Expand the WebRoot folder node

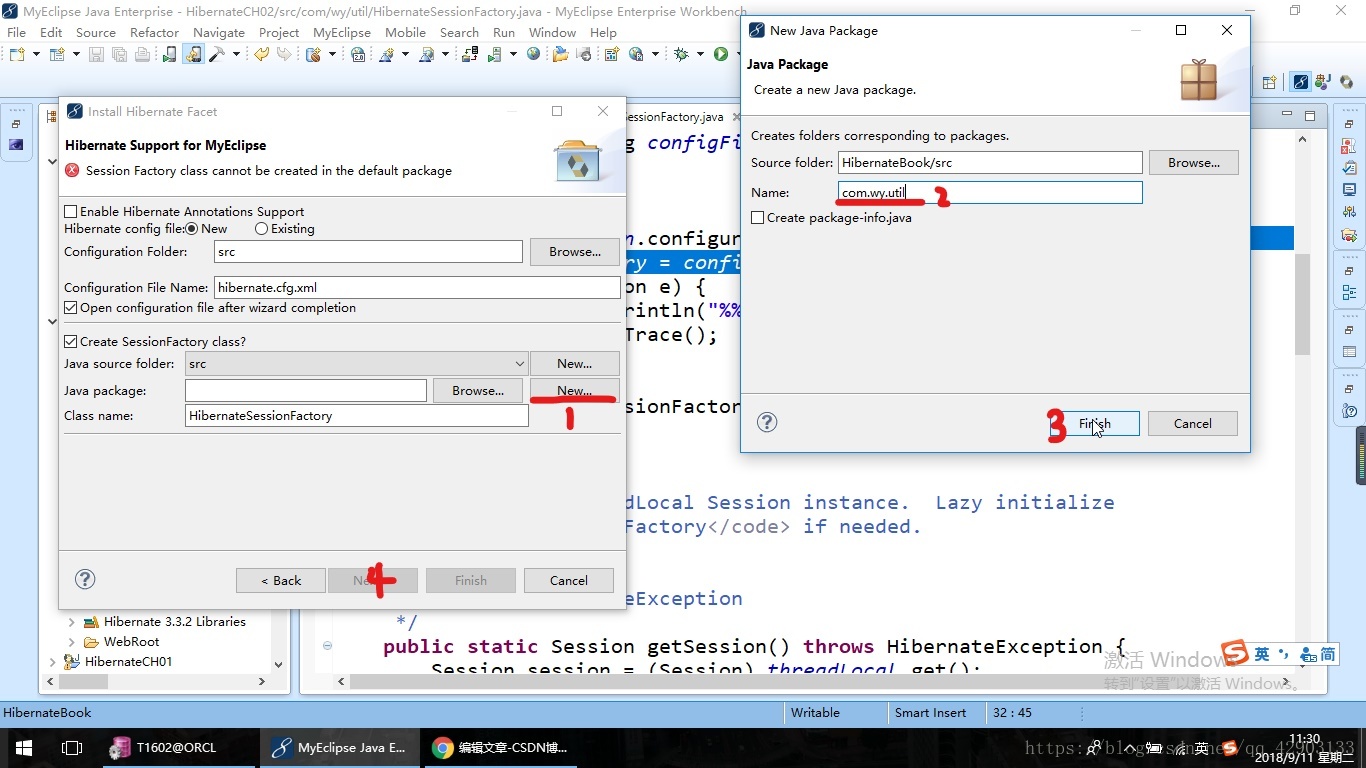71,642
